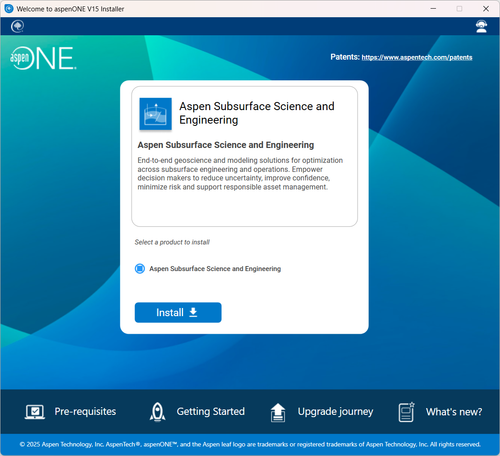The image size is (500, 456).
Task: Open the support agent headset icon
Action: point(481,26)
